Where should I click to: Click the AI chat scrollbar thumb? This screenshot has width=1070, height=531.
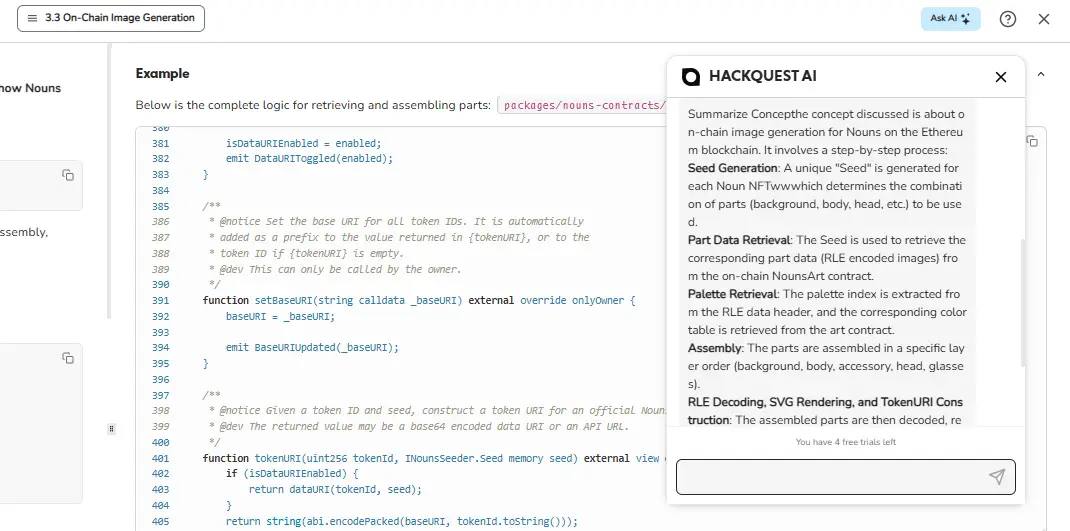pos(1022,300)
